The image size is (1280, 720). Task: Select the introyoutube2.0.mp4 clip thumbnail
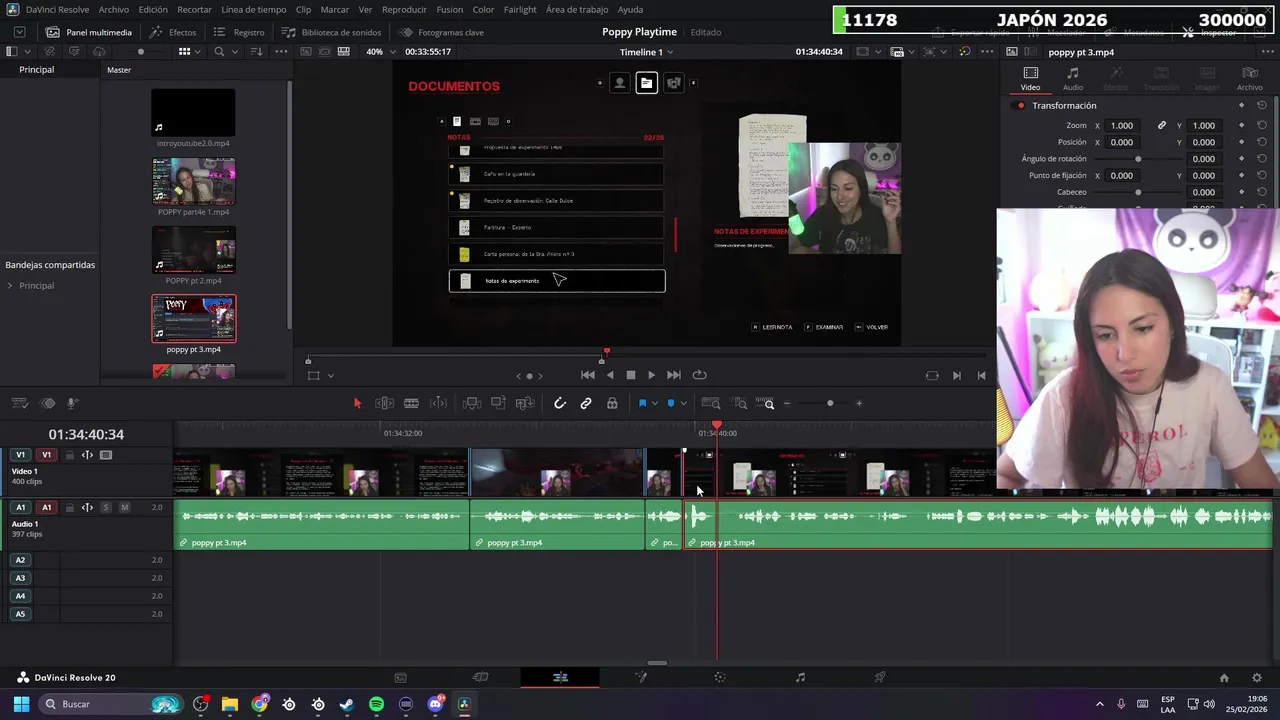(193, 112)
